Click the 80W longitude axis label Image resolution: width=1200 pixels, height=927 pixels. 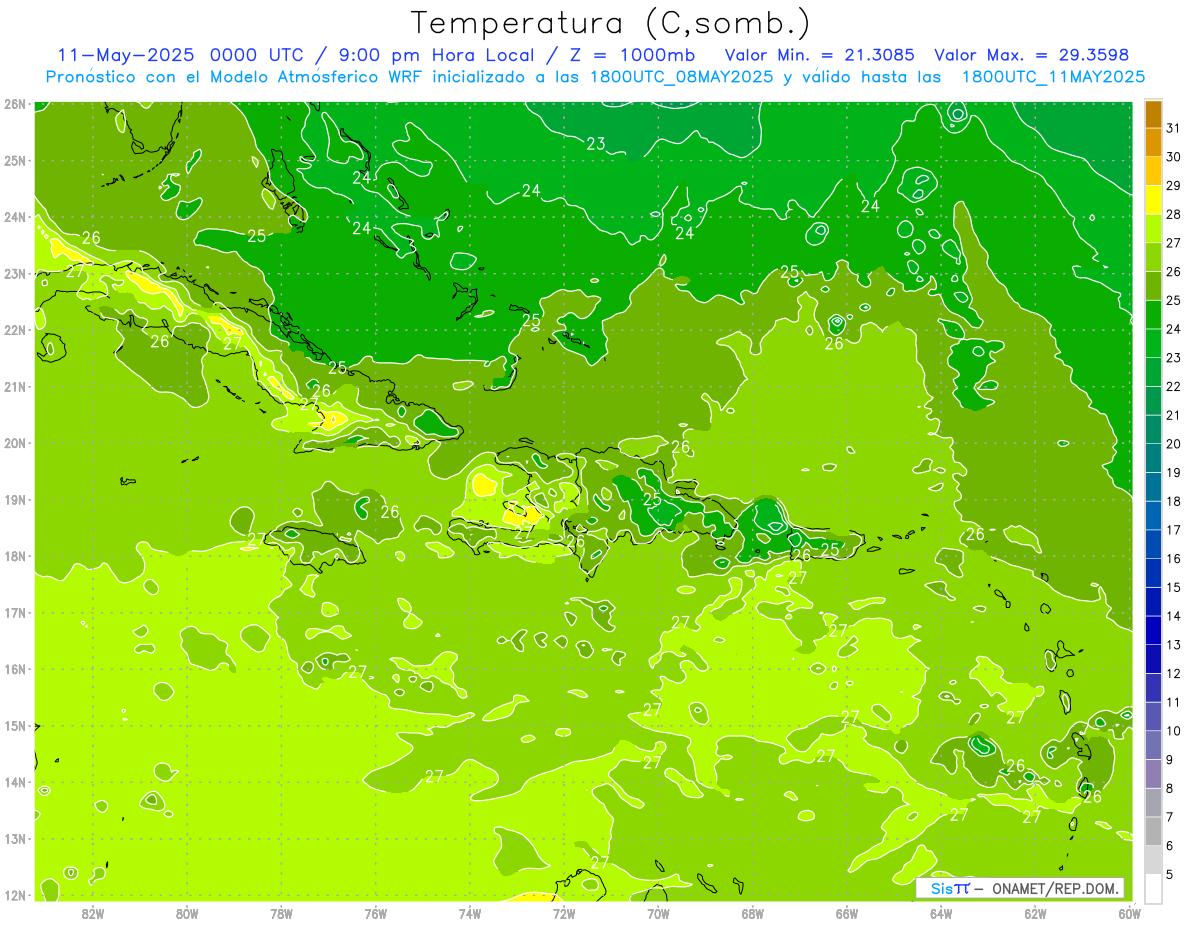[x=187, y=913]
